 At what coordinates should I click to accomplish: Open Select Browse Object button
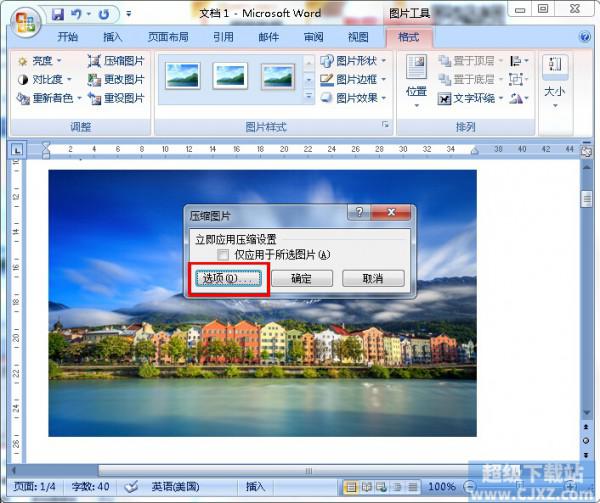point(586,441)
